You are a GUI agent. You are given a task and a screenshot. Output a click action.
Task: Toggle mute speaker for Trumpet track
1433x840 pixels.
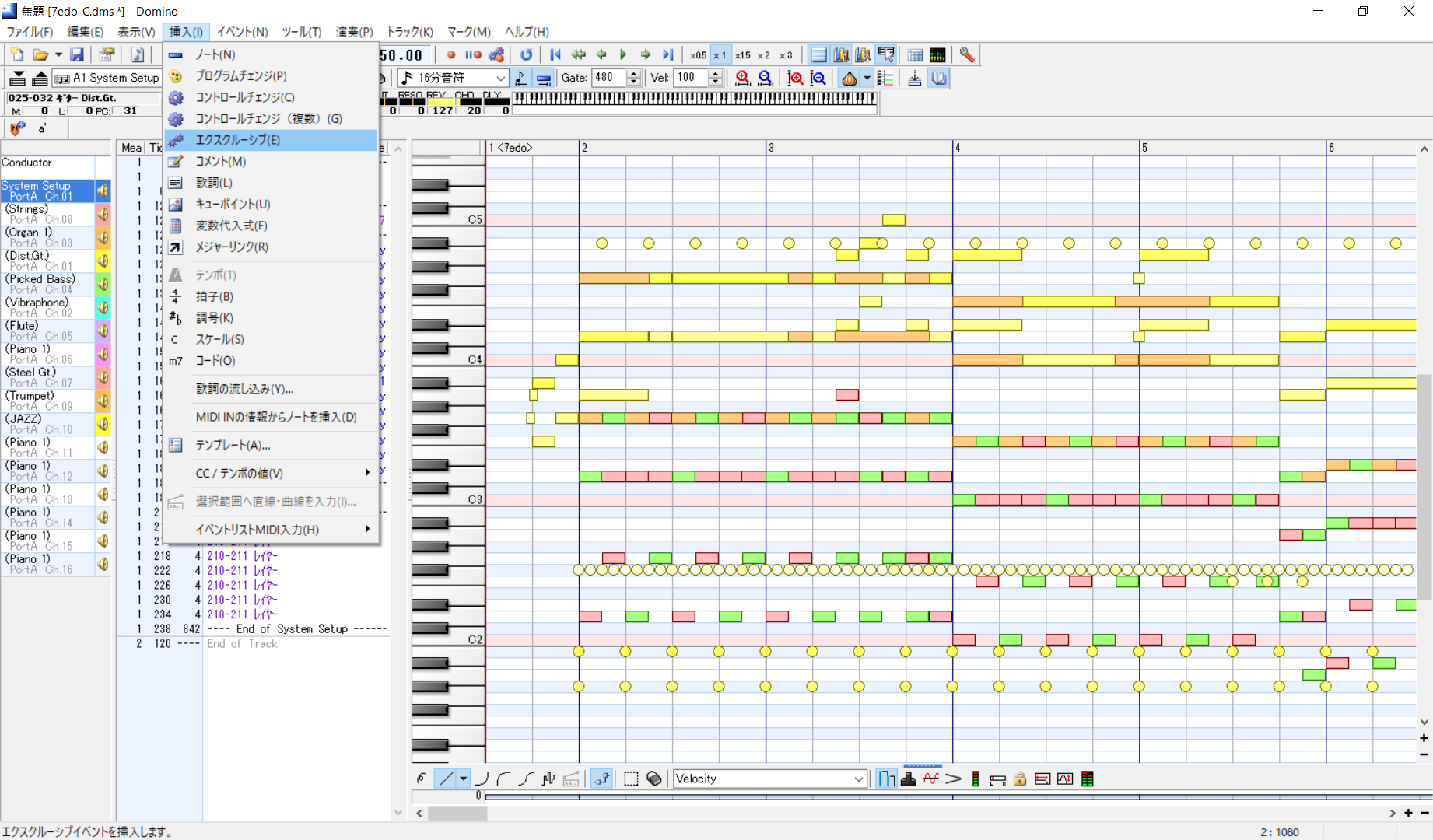103,401
